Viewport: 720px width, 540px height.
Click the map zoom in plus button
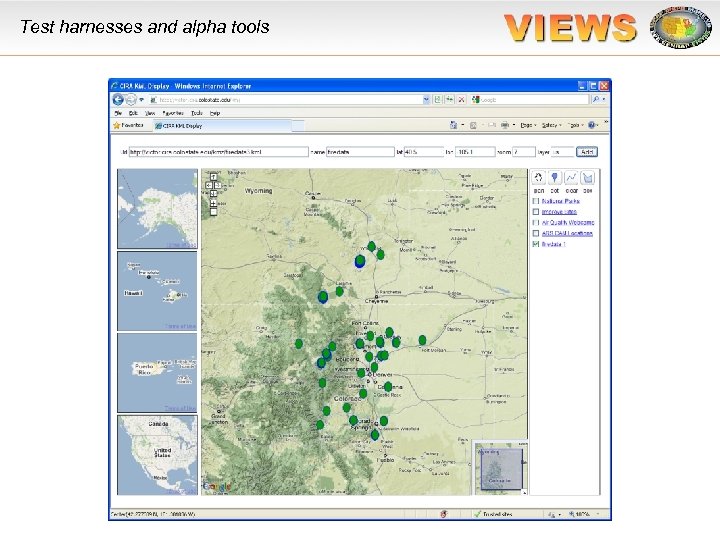pos(213,203)
